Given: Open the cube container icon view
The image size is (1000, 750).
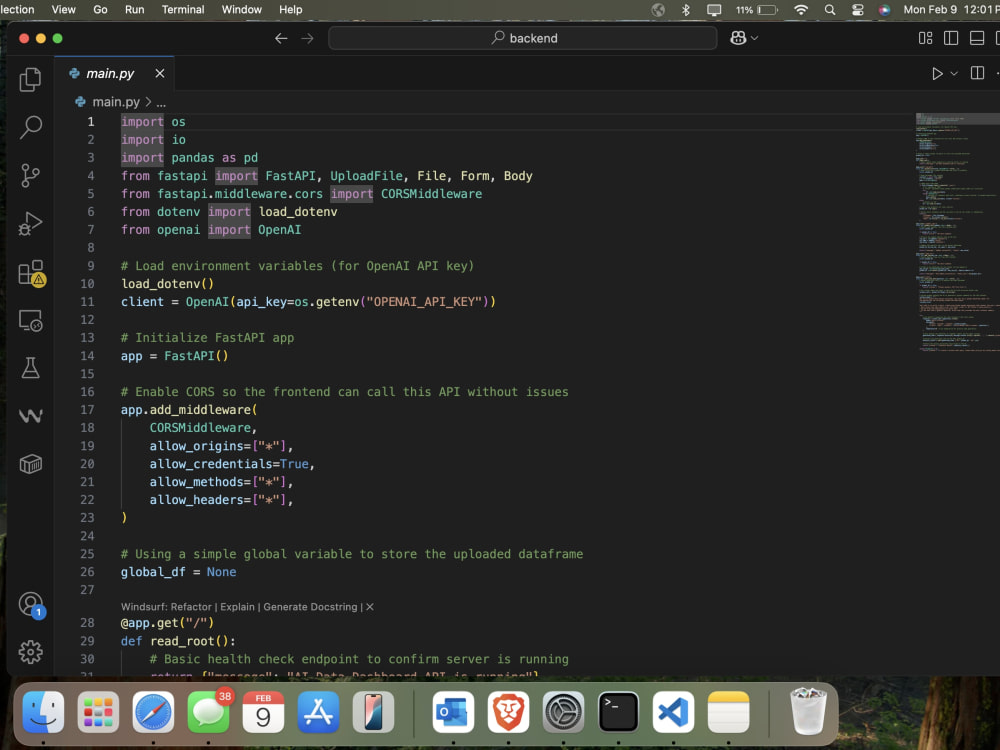Looking at the screenshot, I should pyautogui.click(x=30, y=464).
